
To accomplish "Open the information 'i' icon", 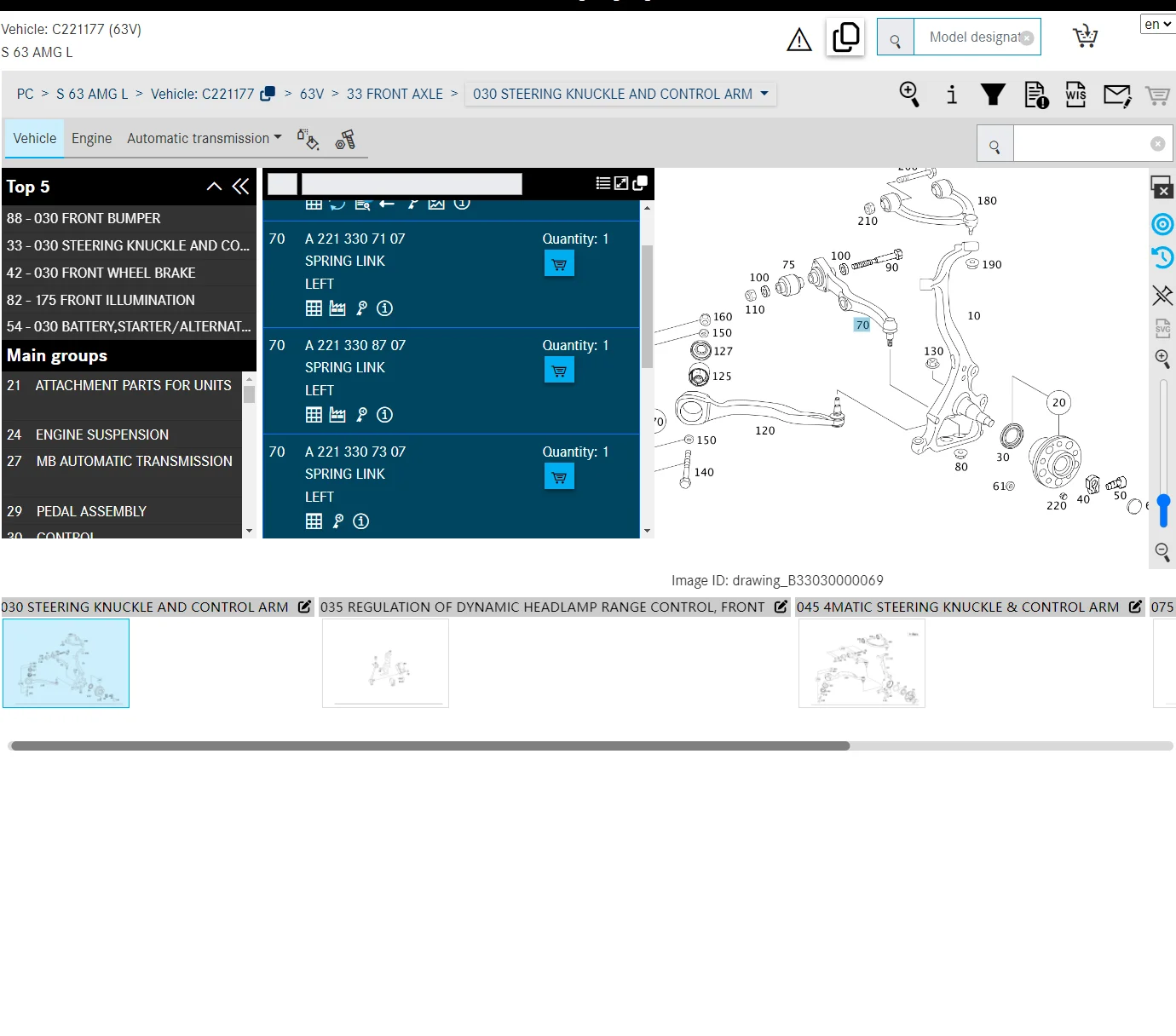I will 952,94.
